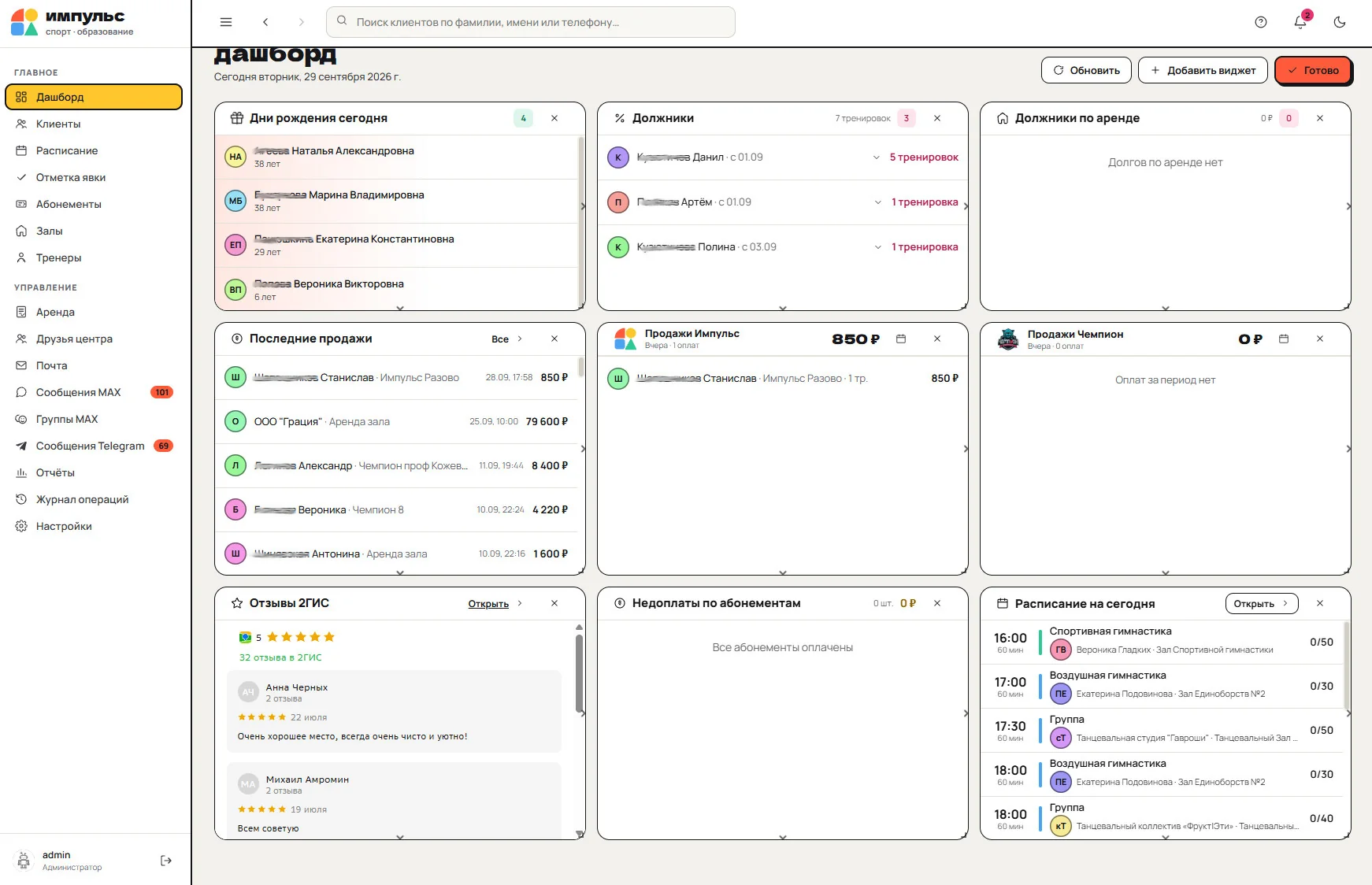The width and height of the screenshot is (1372, 885).
Task: Remove the Последние продажи widget
Action: click(x=554, y=339)
